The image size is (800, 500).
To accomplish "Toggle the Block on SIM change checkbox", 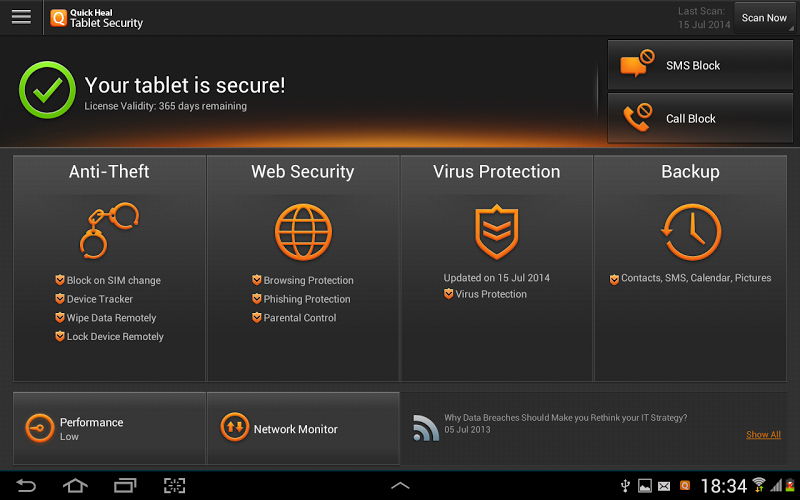I will [x=60, y=281].
